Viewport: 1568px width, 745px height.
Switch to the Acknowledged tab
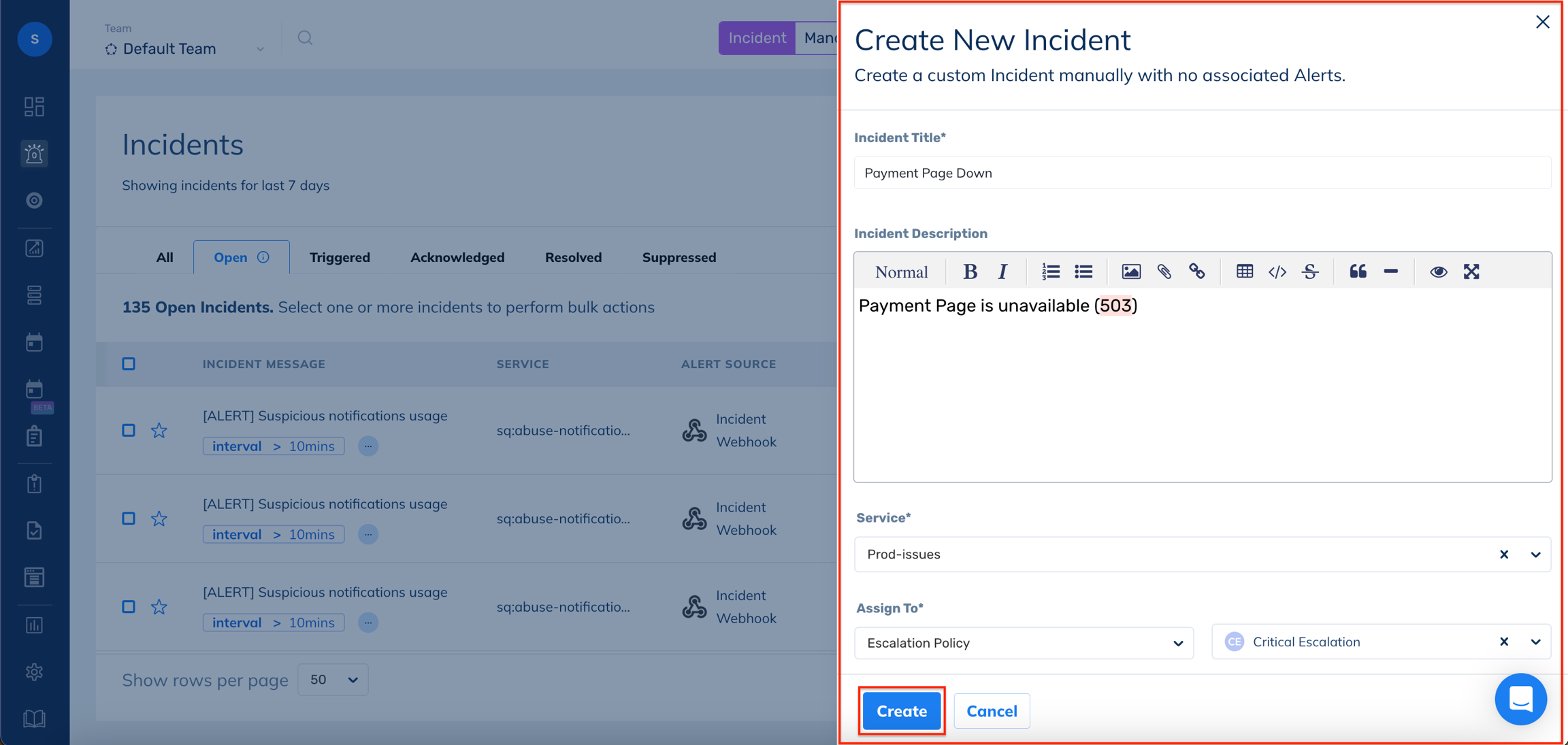(x=457, y=257)
